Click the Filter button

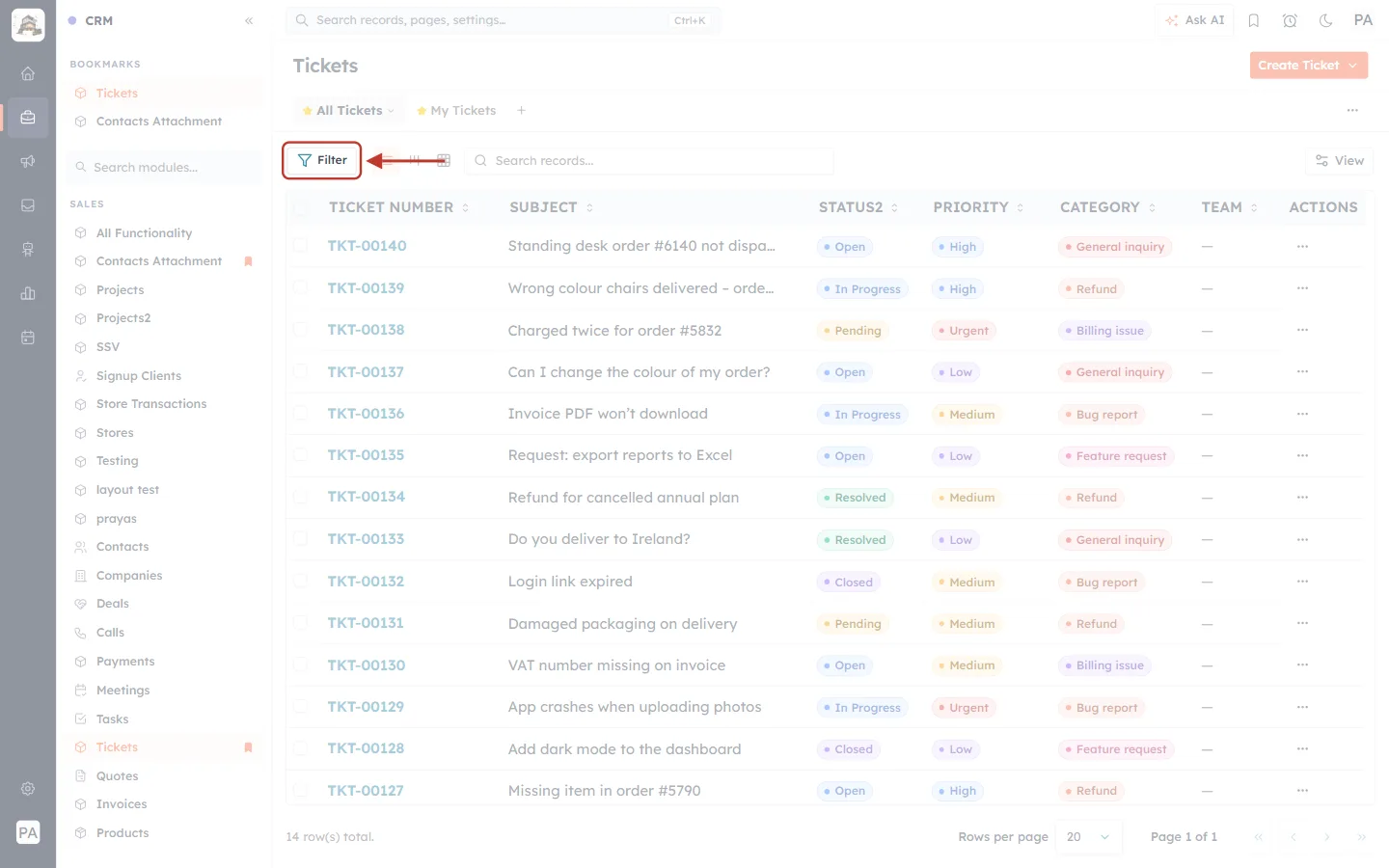pos(322,160)
